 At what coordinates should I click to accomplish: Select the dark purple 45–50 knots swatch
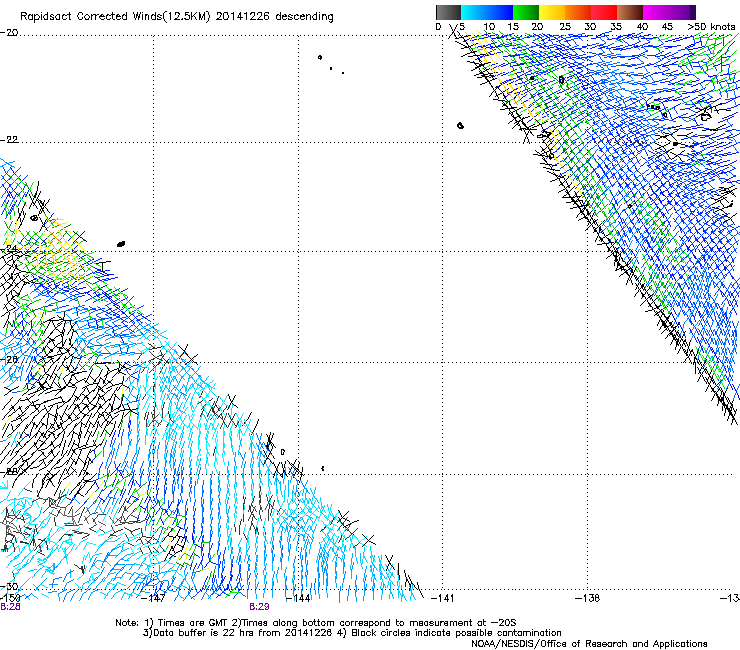pyautogui.click(x=682, y=12)
